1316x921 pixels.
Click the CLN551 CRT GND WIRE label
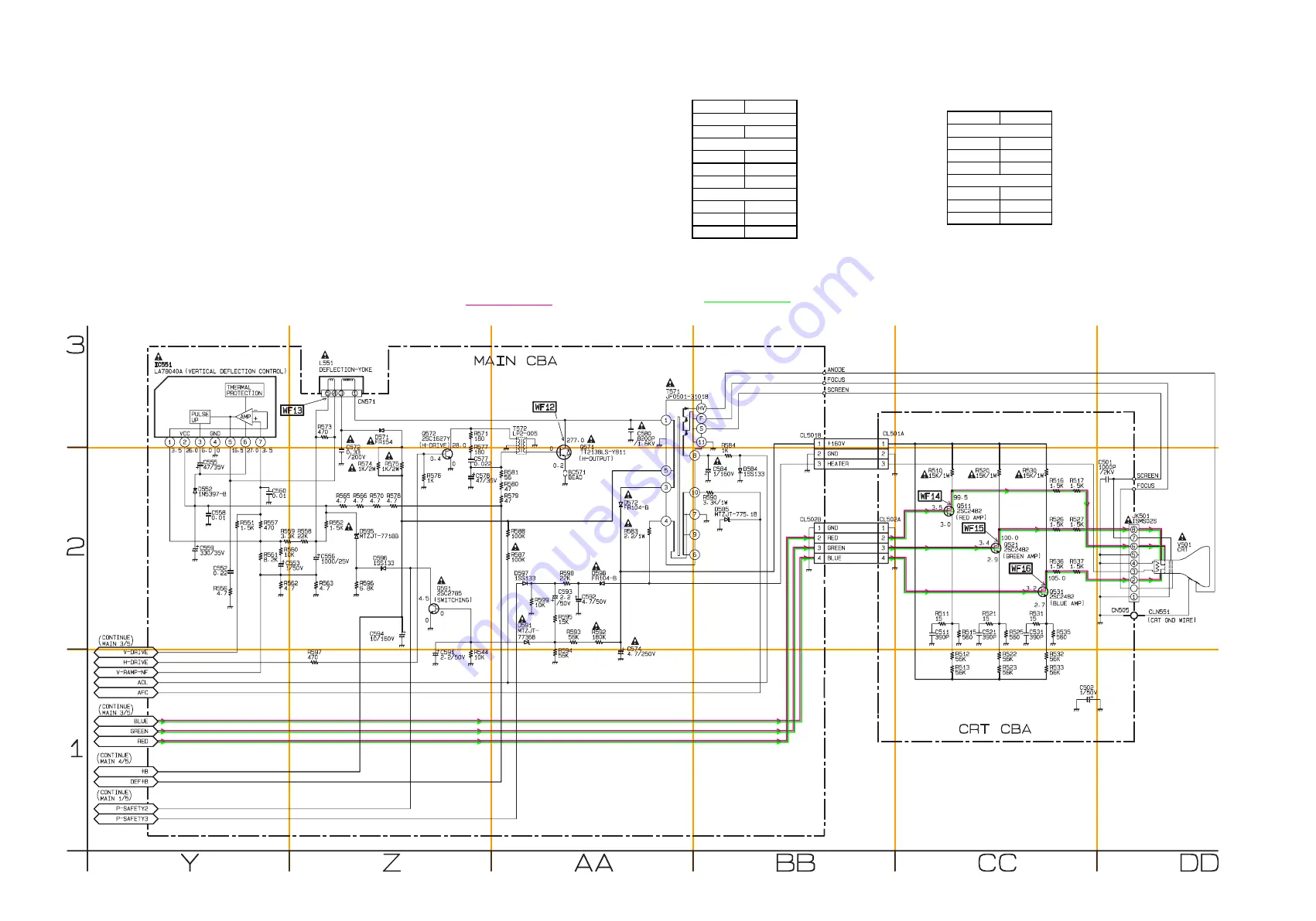point(1171,616)
